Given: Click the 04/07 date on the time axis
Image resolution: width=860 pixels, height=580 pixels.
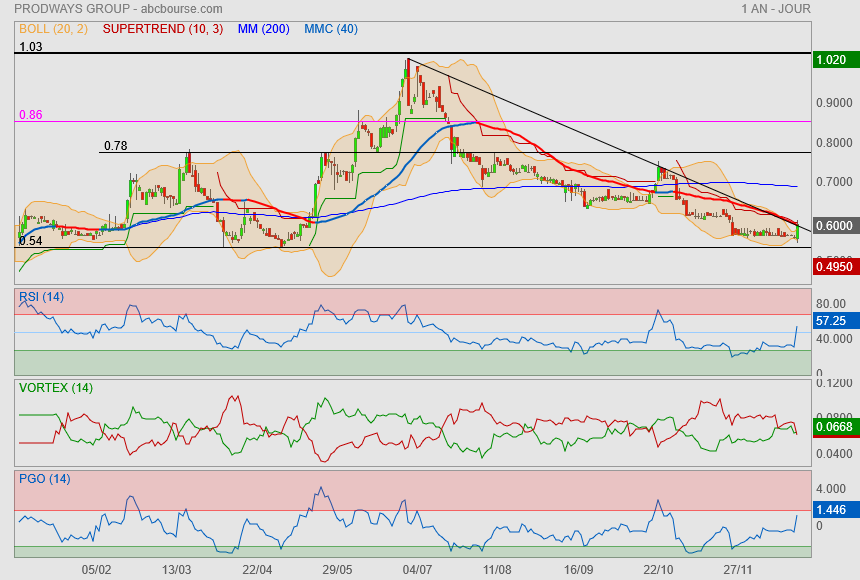Looking at the screenshot, I should coord(417,569).
